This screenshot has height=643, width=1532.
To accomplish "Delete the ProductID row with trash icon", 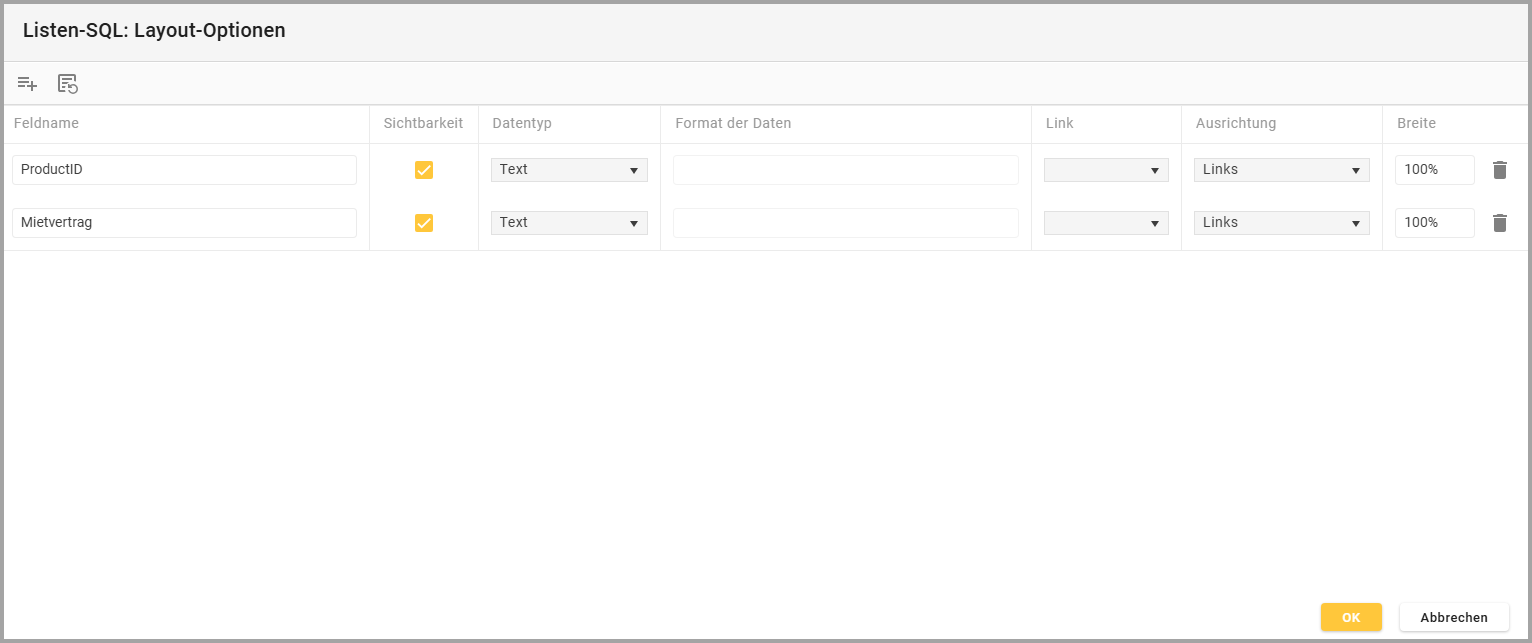I will [x=1499, y=170].
